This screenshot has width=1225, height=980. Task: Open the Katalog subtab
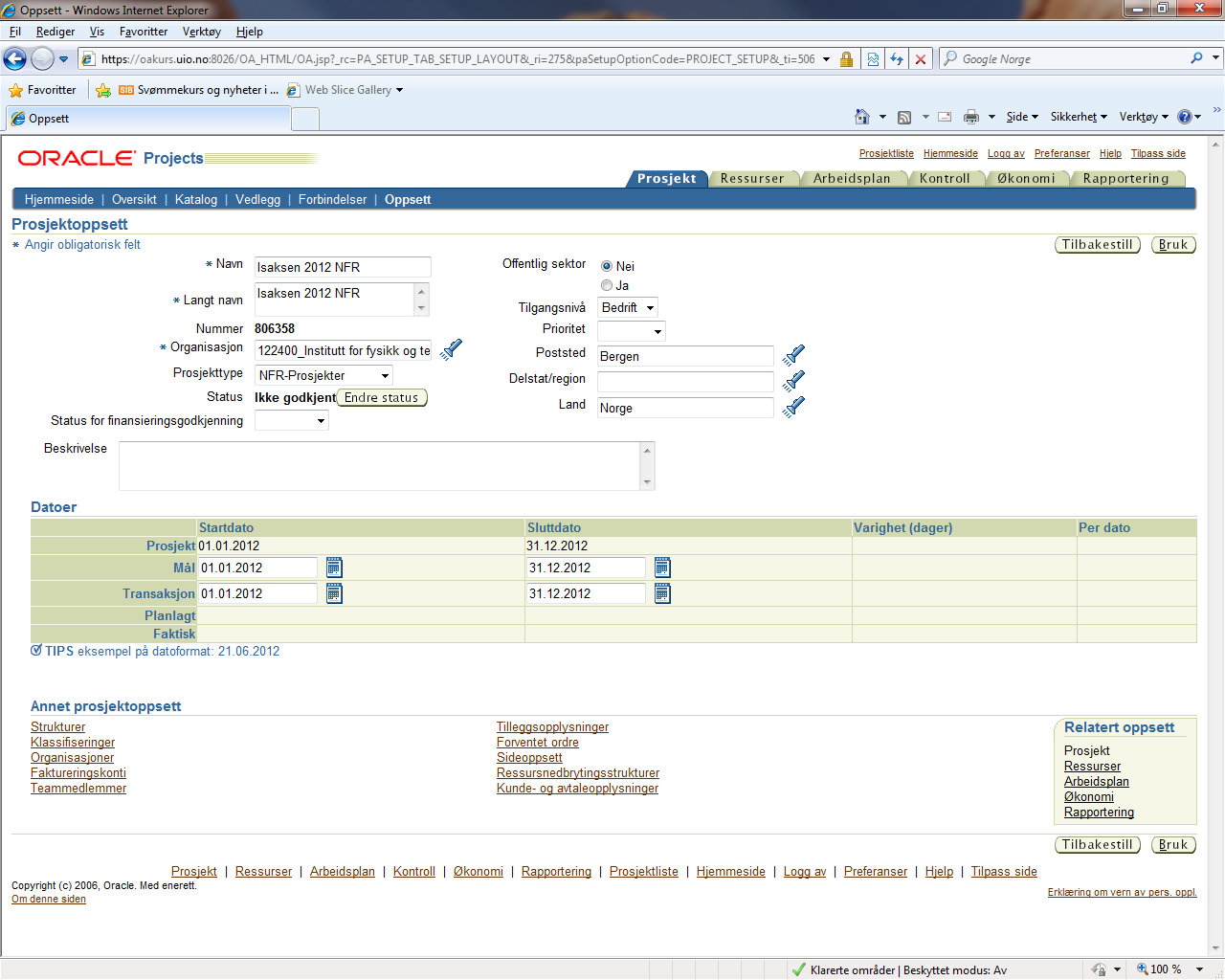(x=196, y=199)
